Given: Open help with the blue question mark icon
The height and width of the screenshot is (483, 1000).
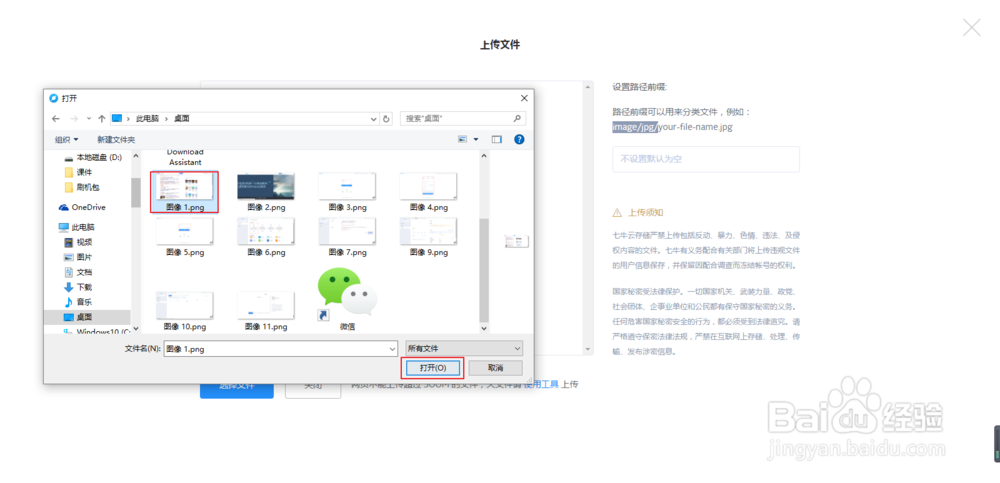Looking at the screenshot, I should pyautogui.click(x=518, y=139).
